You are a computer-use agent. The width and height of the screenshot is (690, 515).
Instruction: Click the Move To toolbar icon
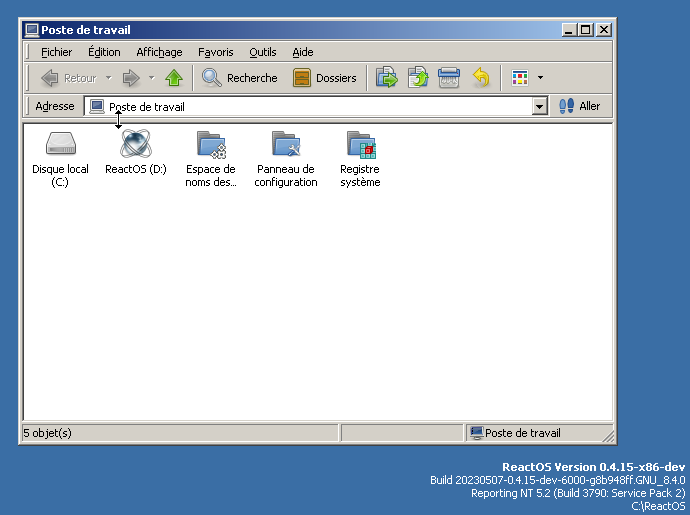(x=387, y=78)
